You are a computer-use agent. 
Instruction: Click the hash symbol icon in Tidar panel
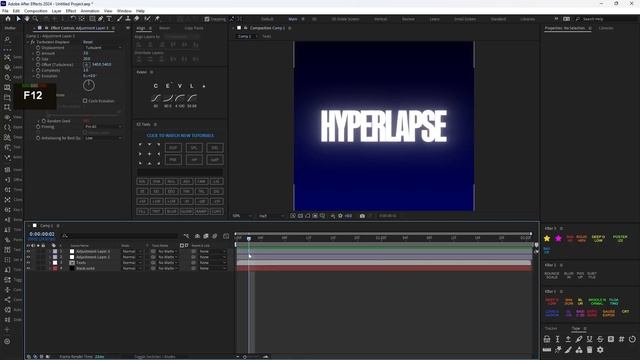coord(621,339)
